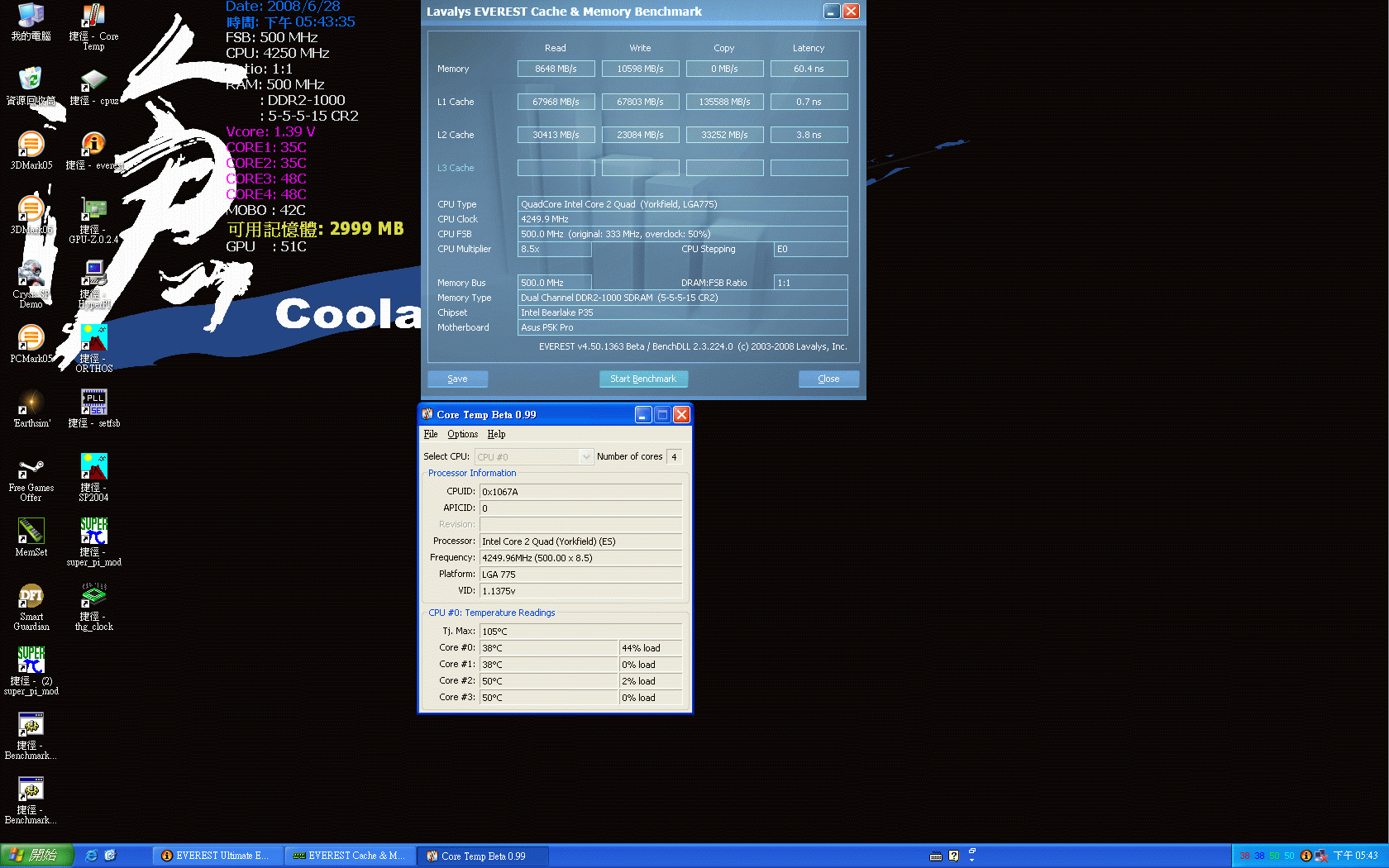
Task: Click the Core Temp tray temperature readings
Action: coord(1266,856)
